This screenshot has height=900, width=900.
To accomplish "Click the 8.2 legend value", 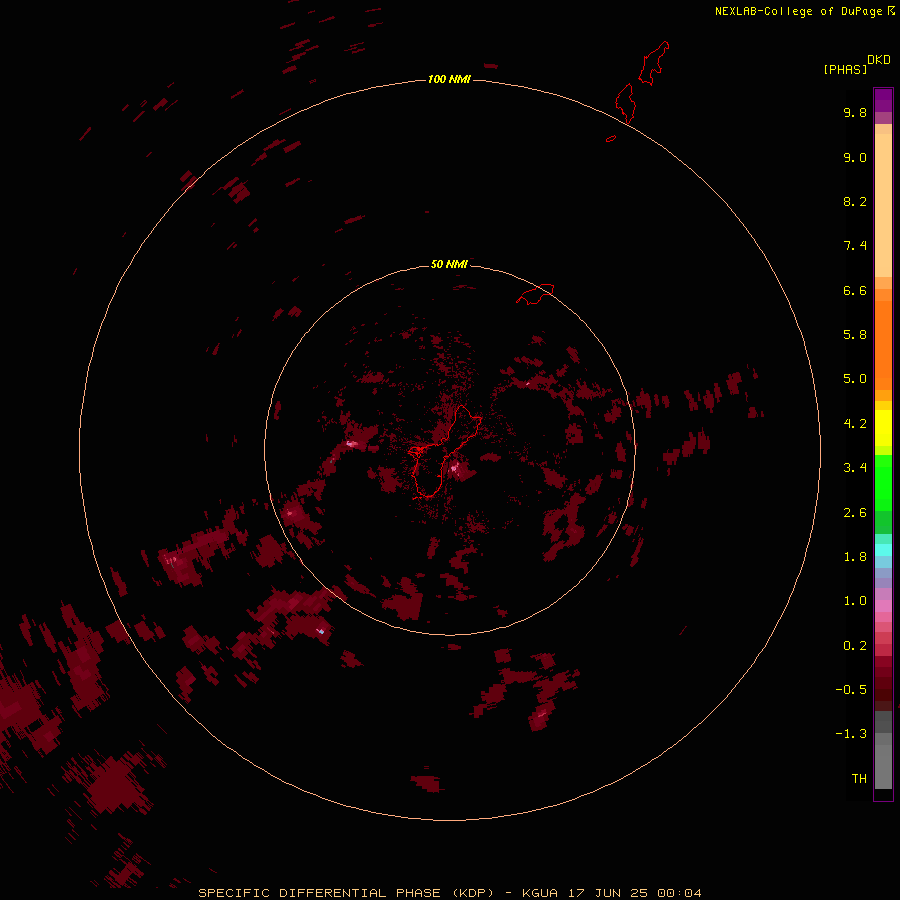I will click(x=855, y=201).
